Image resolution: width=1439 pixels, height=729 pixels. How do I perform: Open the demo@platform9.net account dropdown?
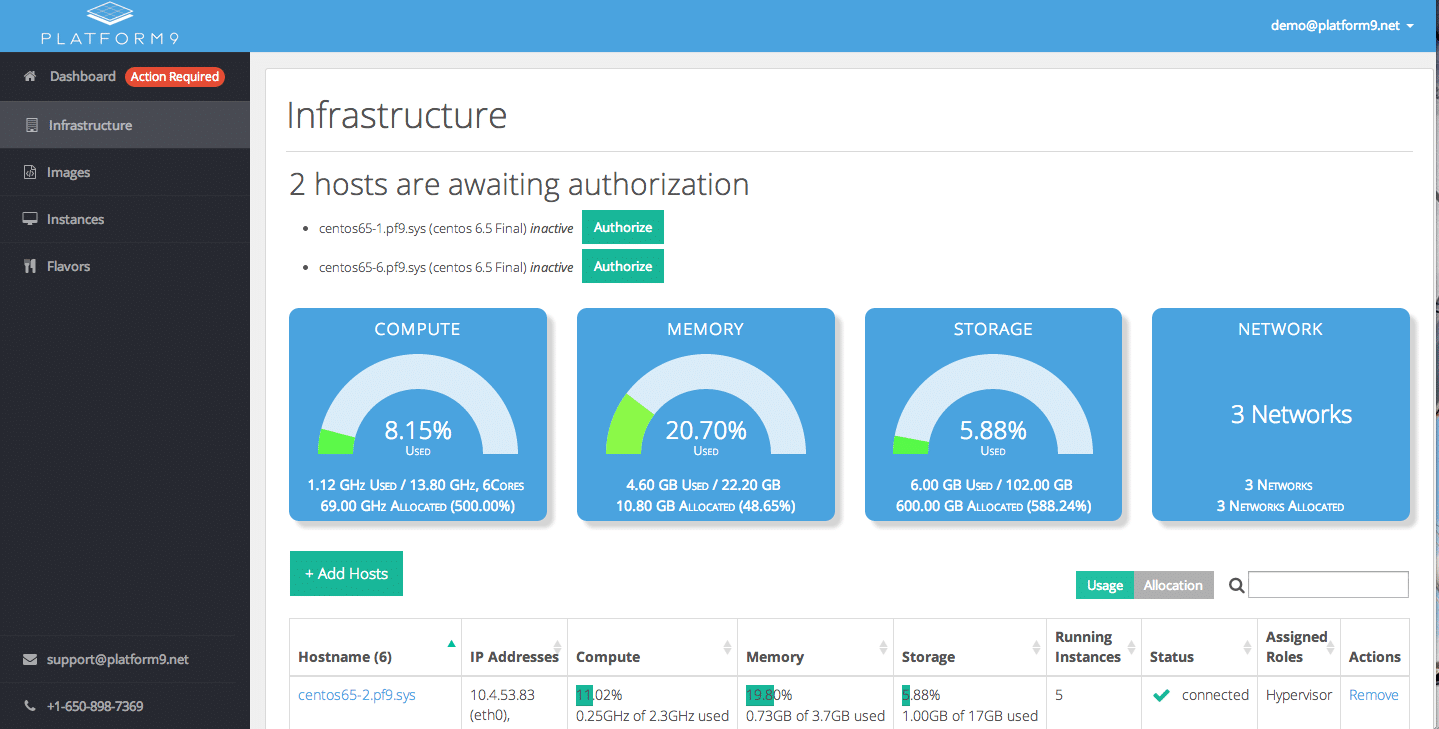1341,26
